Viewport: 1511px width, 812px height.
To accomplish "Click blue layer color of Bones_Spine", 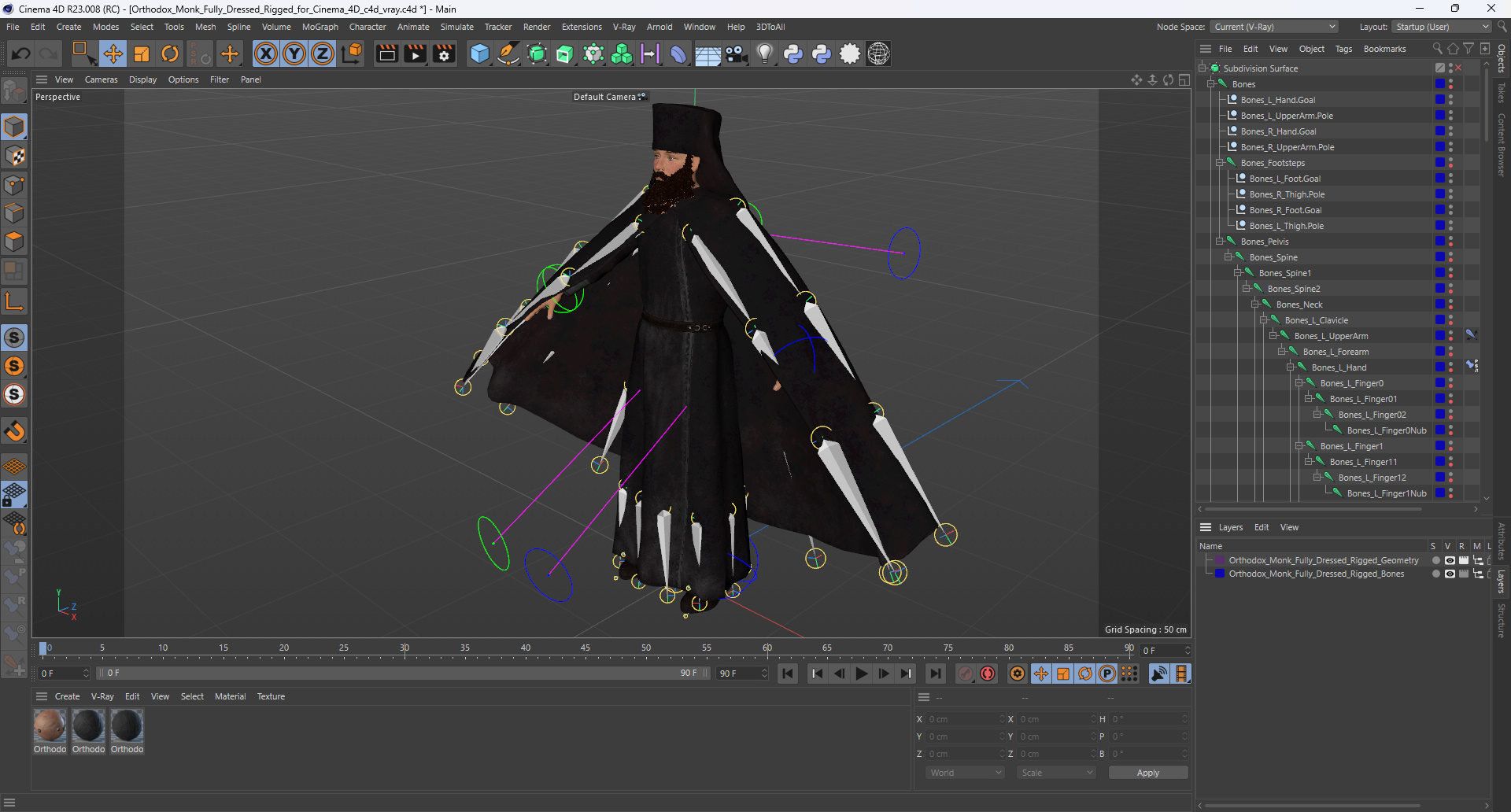I will pos(1439,257).
